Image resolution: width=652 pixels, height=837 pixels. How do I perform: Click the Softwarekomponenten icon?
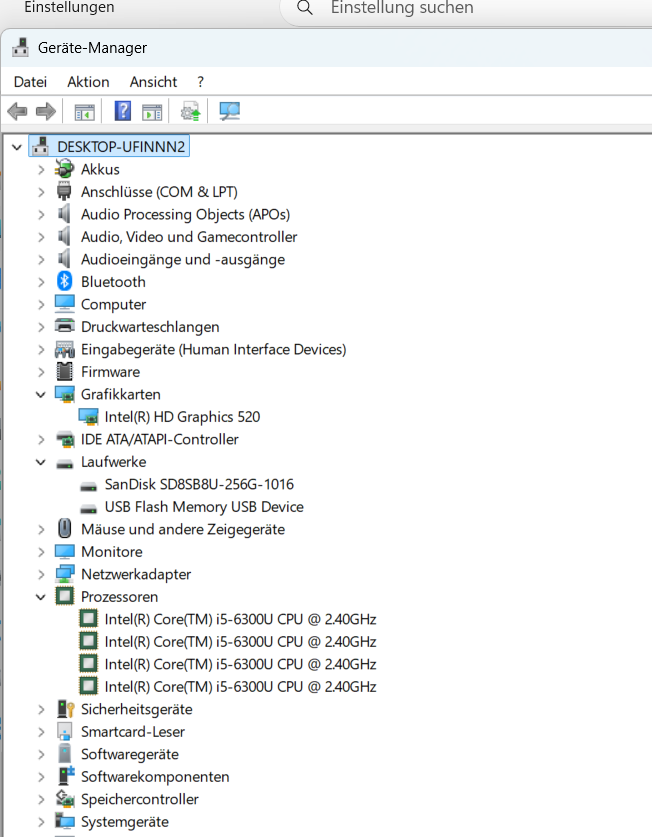[65, 776]
